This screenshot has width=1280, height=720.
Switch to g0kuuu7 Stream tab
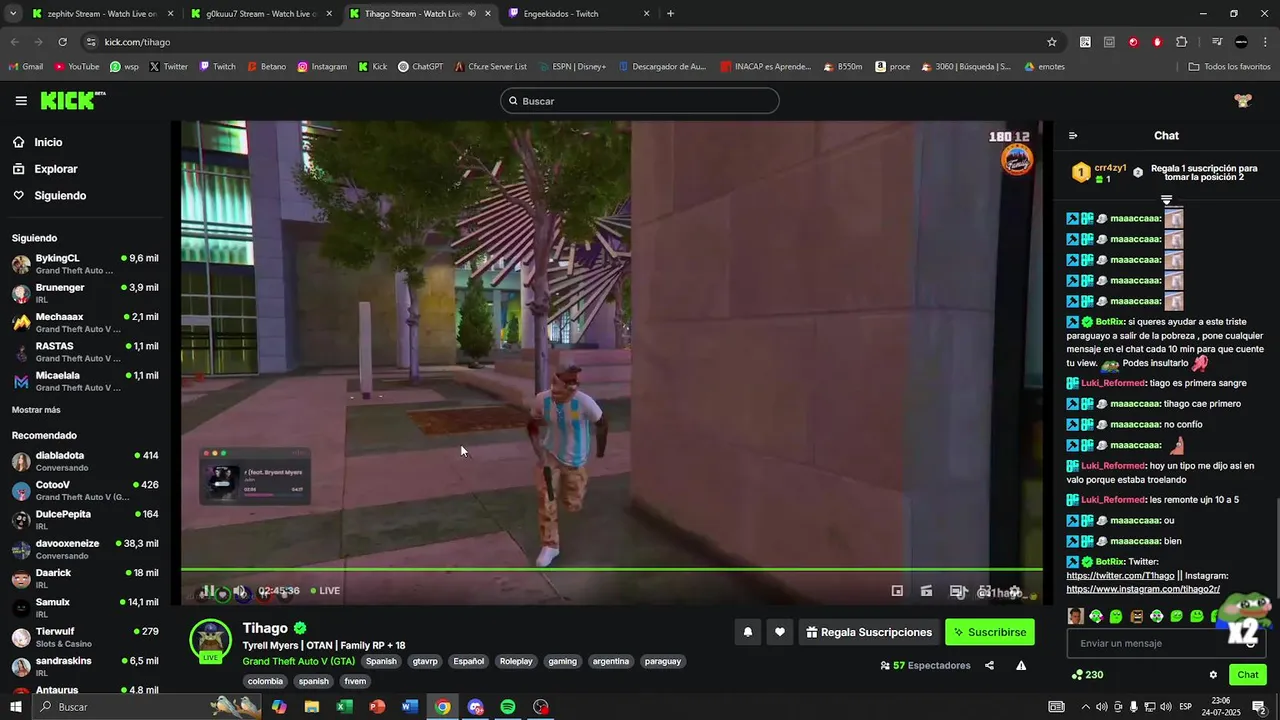coord(261,14)
